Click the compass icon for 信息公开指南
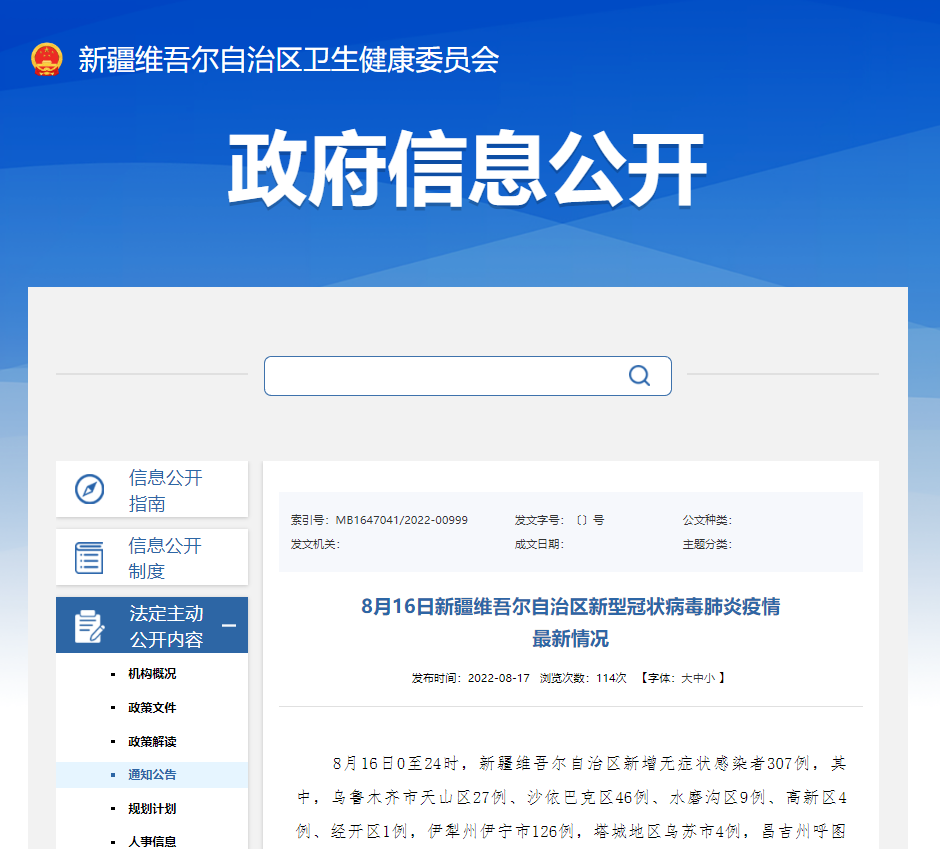Screen dimensions: 940x849 tap(90, 490)
